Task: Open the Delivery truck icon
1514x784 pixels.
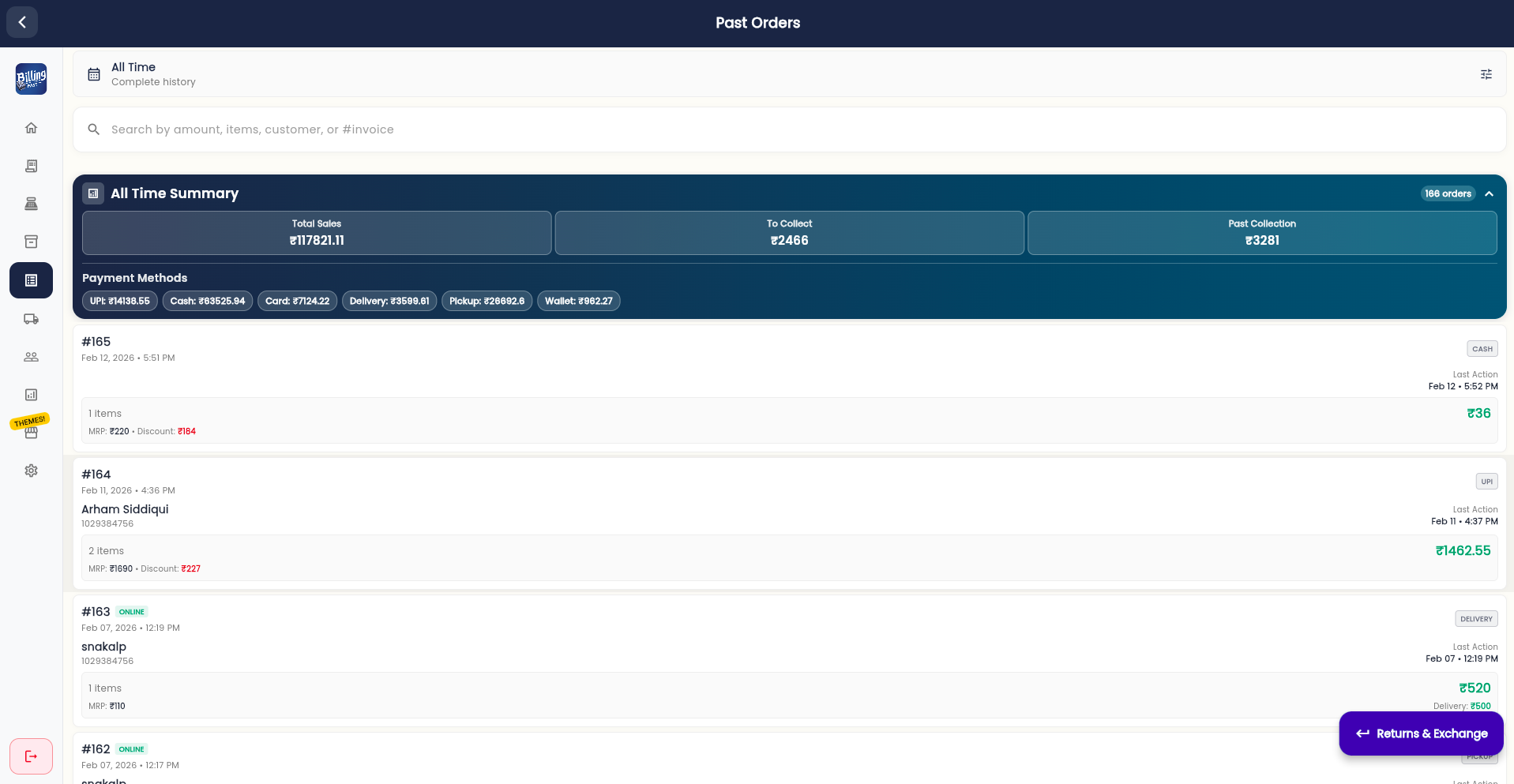Action: 31,319
